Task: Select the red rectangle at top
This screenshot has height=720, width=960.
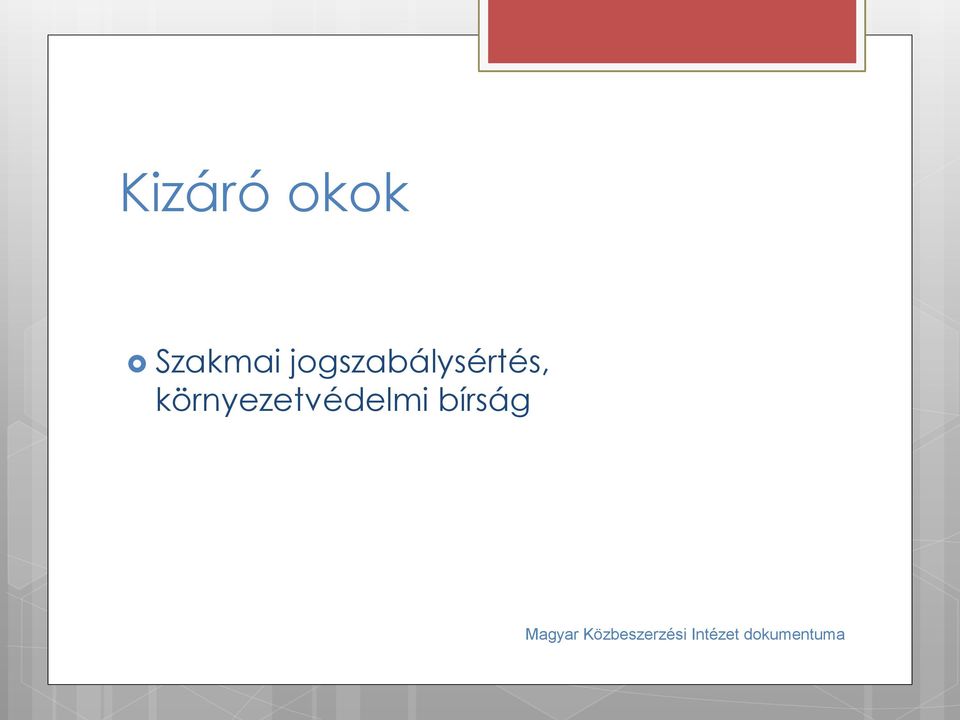Action: (672, 31)
